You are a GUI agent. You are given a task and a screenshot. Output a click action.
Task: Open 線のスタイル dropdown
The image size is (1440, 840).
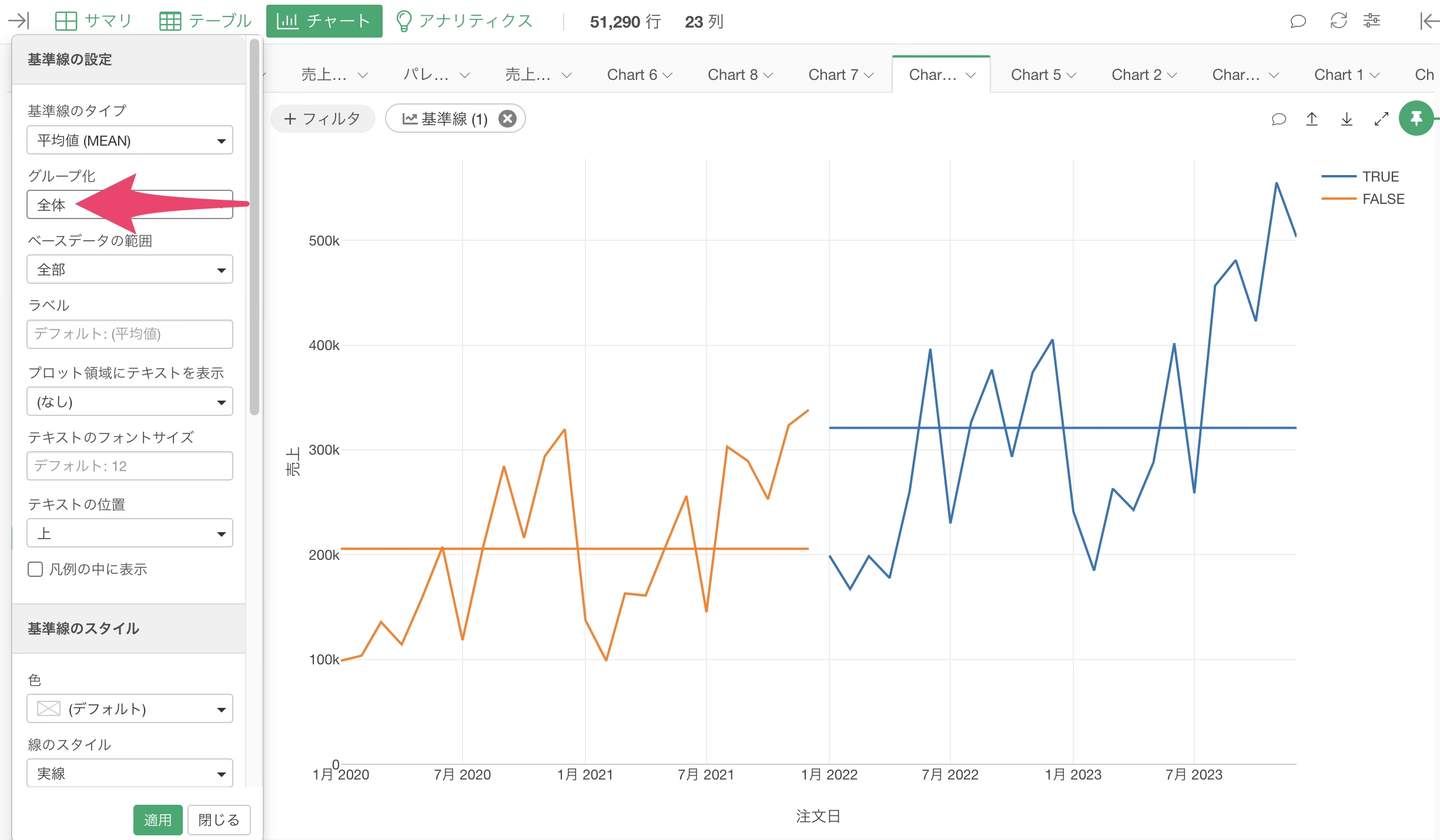[129, 774]
